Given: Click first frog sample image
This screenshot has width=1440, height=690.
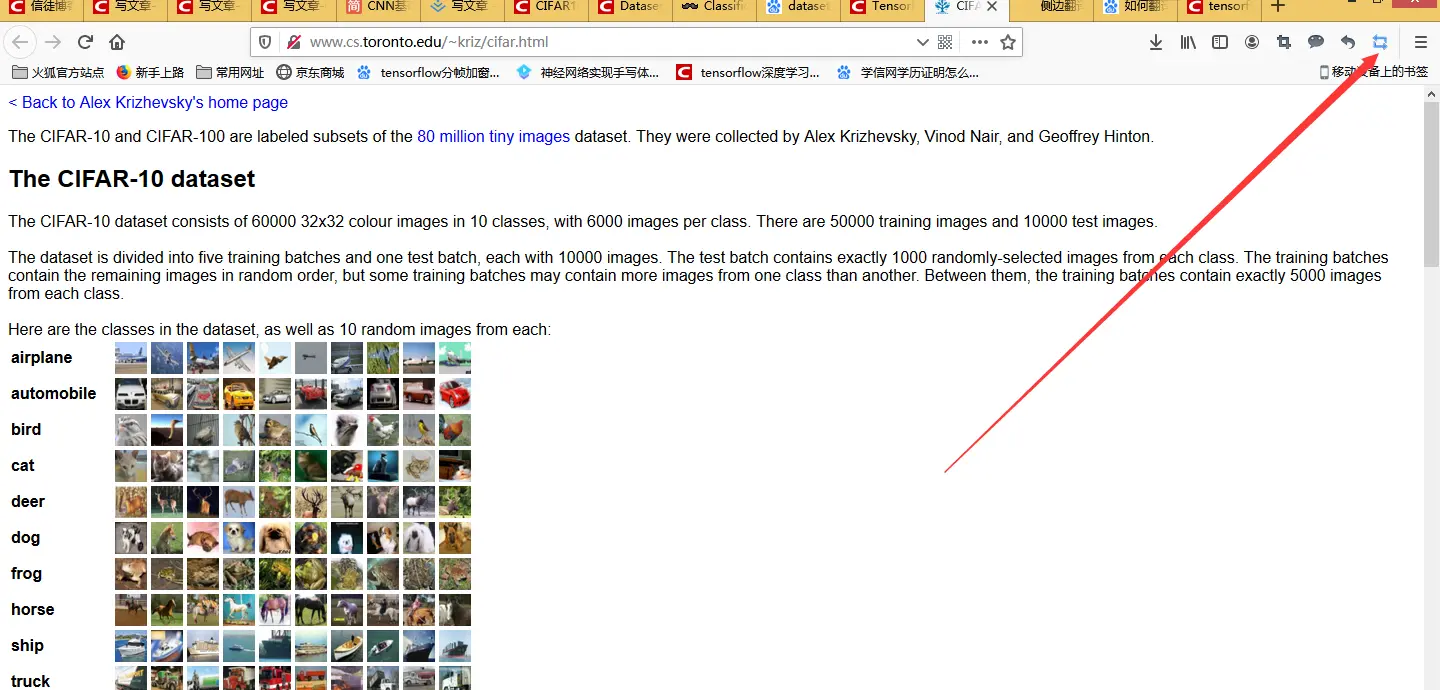Looking at the screenshot, I should [131, 574].
